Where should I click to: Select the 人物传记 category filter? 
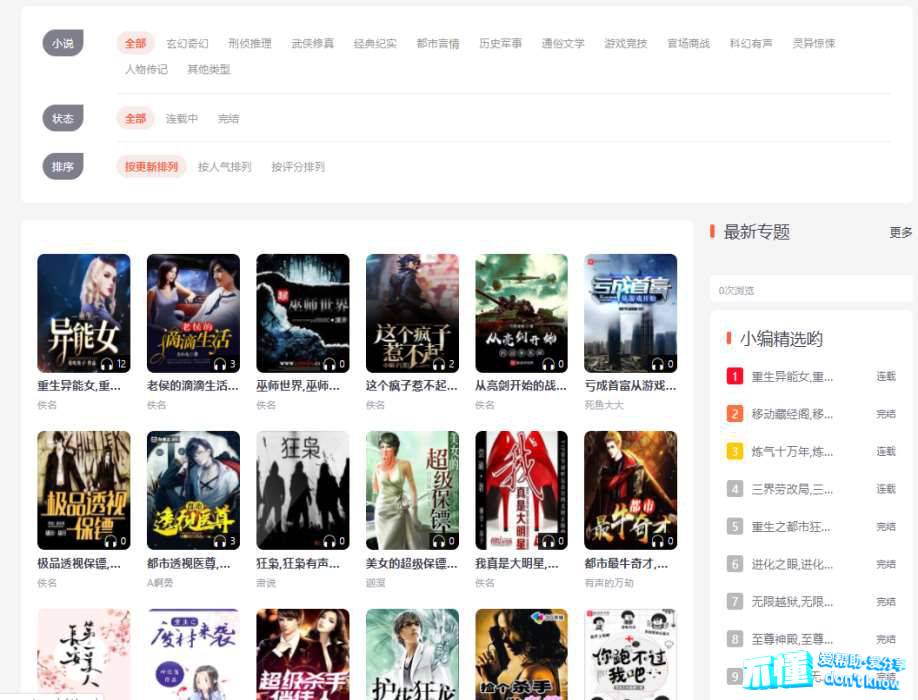tap(146, 70)
